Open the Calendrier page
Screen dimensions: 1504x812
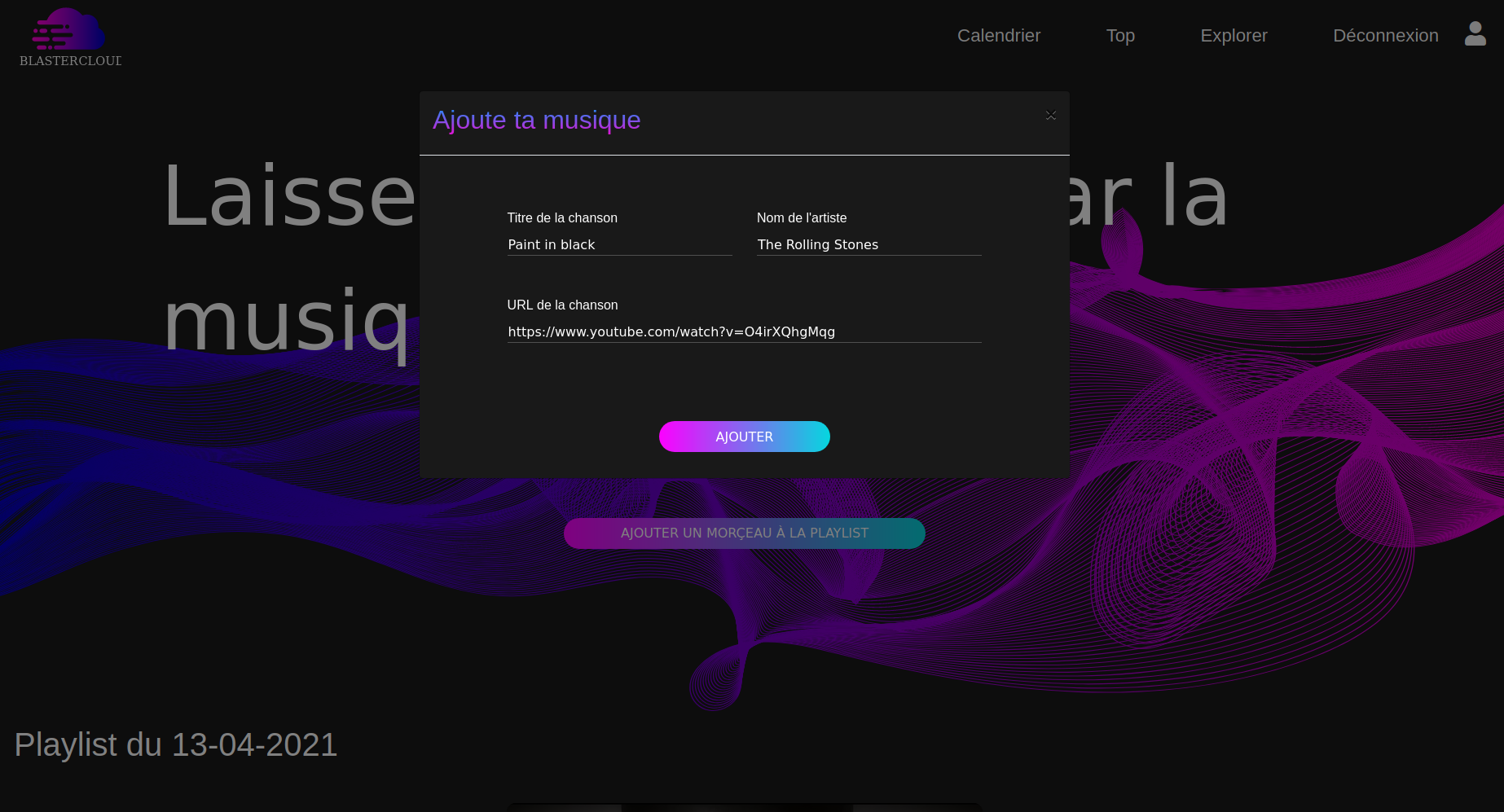(999, 36)
